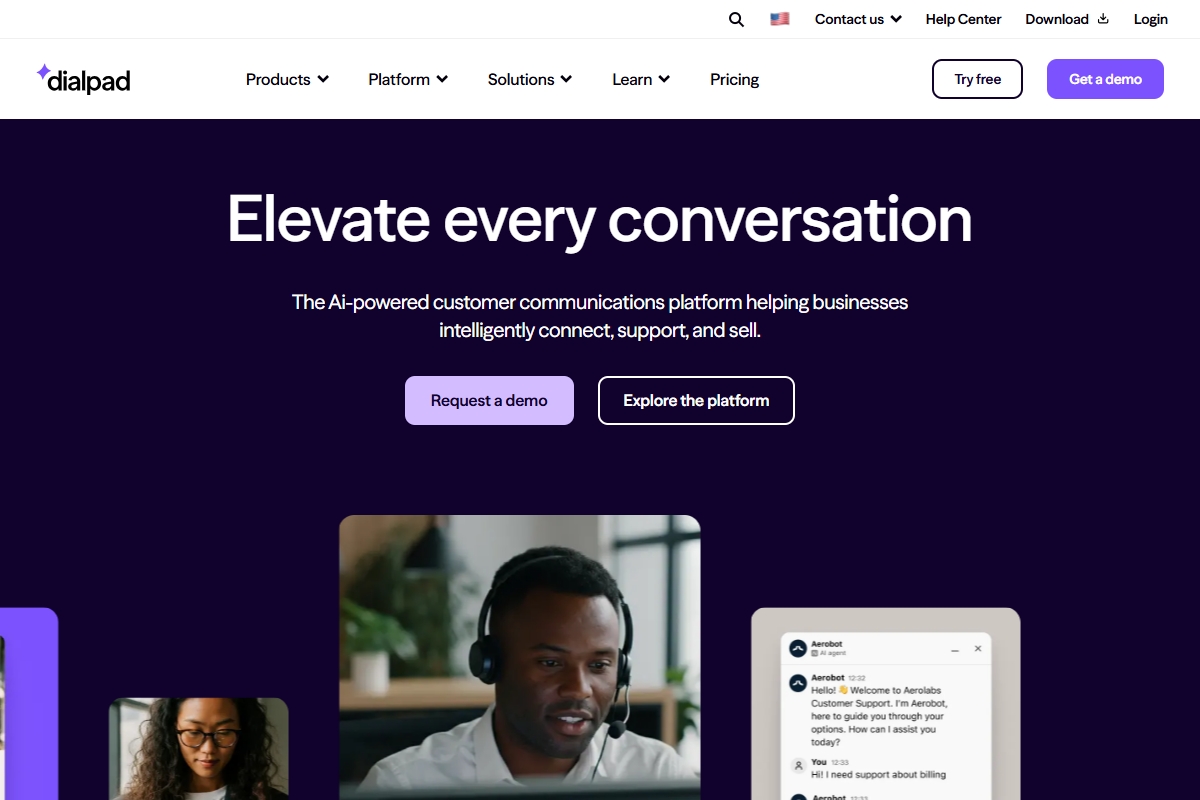Minimize the Aerobot chat widget
The height and width of the screenshot is (800, 1200).
(955, 649)
